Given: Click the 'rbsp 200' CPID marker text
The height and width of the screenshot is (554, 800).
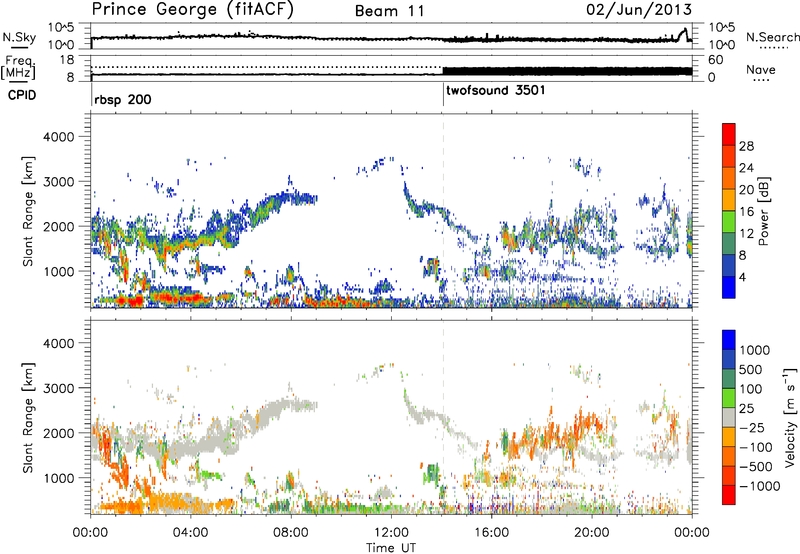Looking at the screenshot, I should (x=122, y=99).
